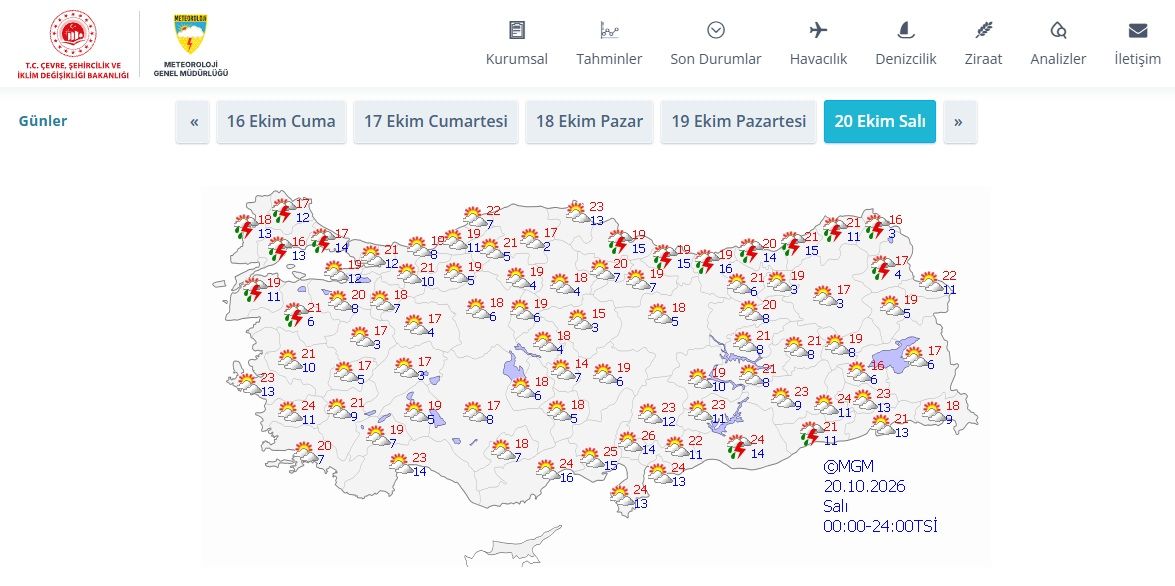Open the Denizcilik sailboat icon
Image resolution: width=1175 pixels, height=586 pixels.
906,30
